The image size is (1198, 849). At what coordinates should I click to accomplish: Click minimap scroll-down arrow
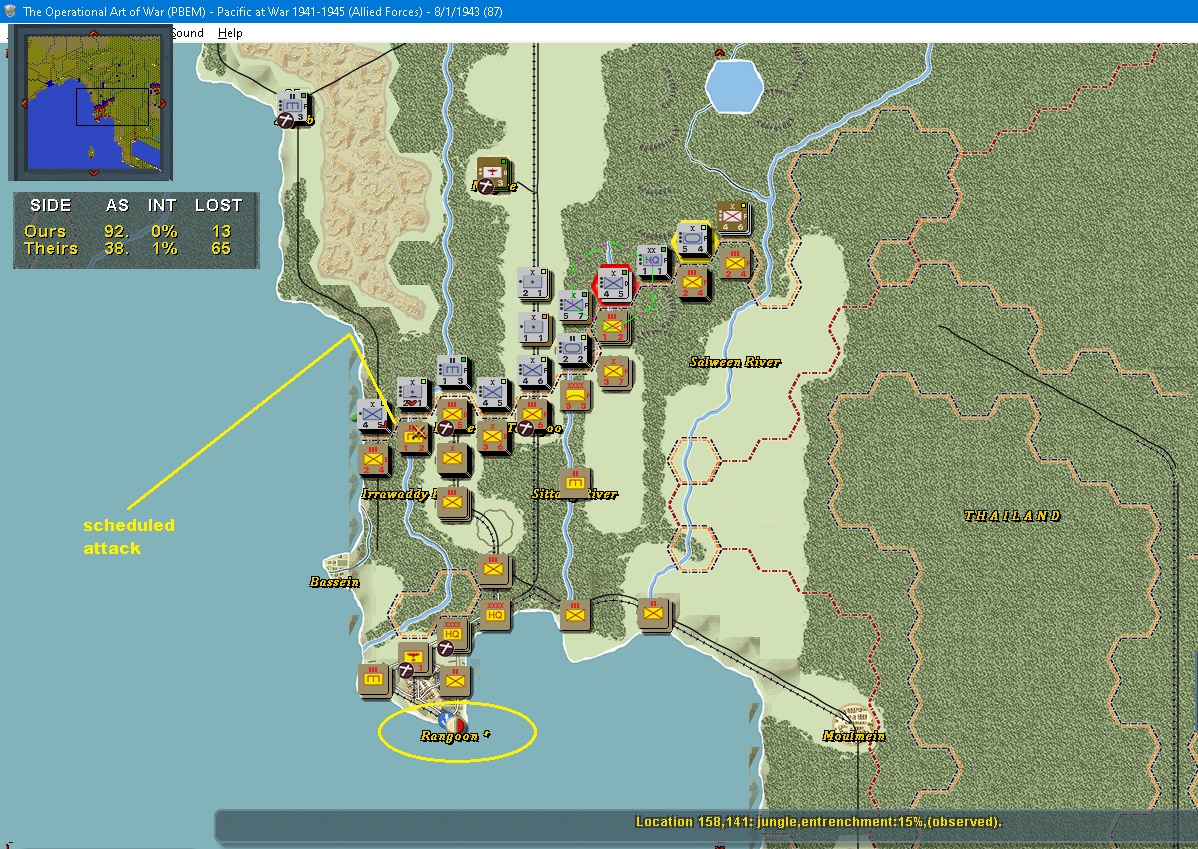tap(92, 173)
